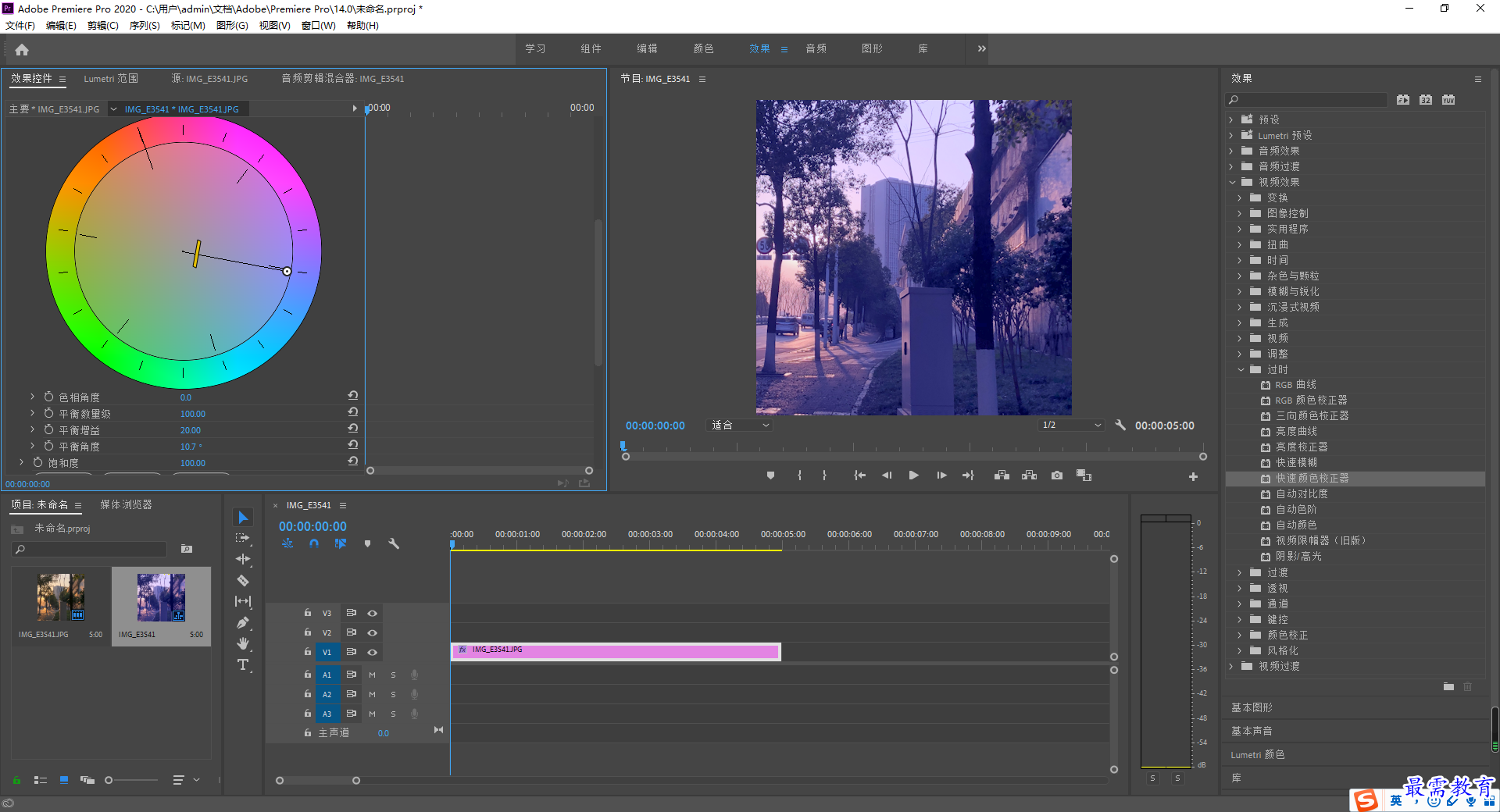Select the Pen tool
This screenshot has width=1500, height=812.
coord(243,622)
